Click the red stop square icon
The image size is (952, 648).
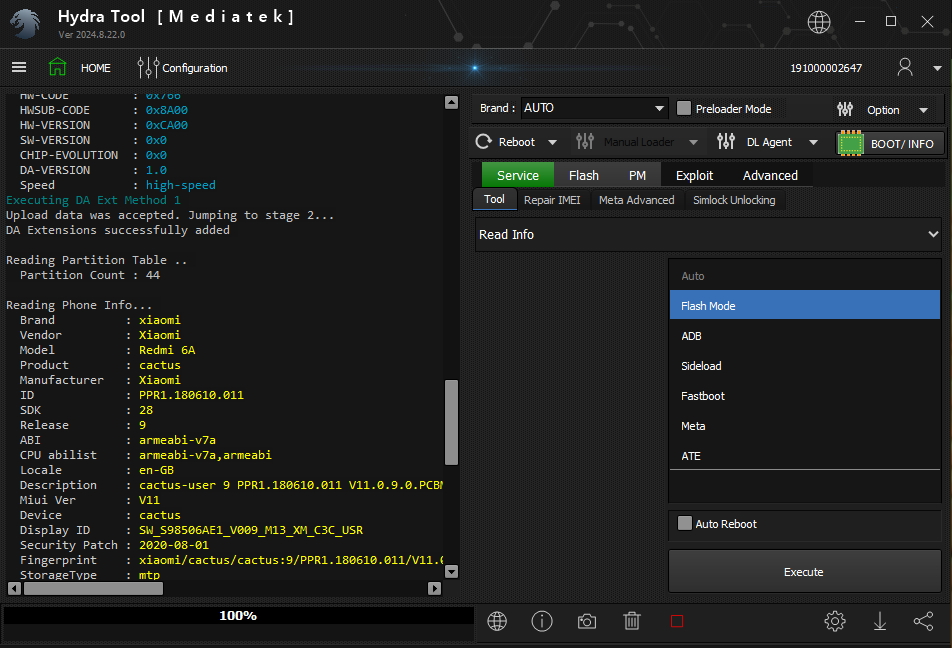(x=677, y=621)
